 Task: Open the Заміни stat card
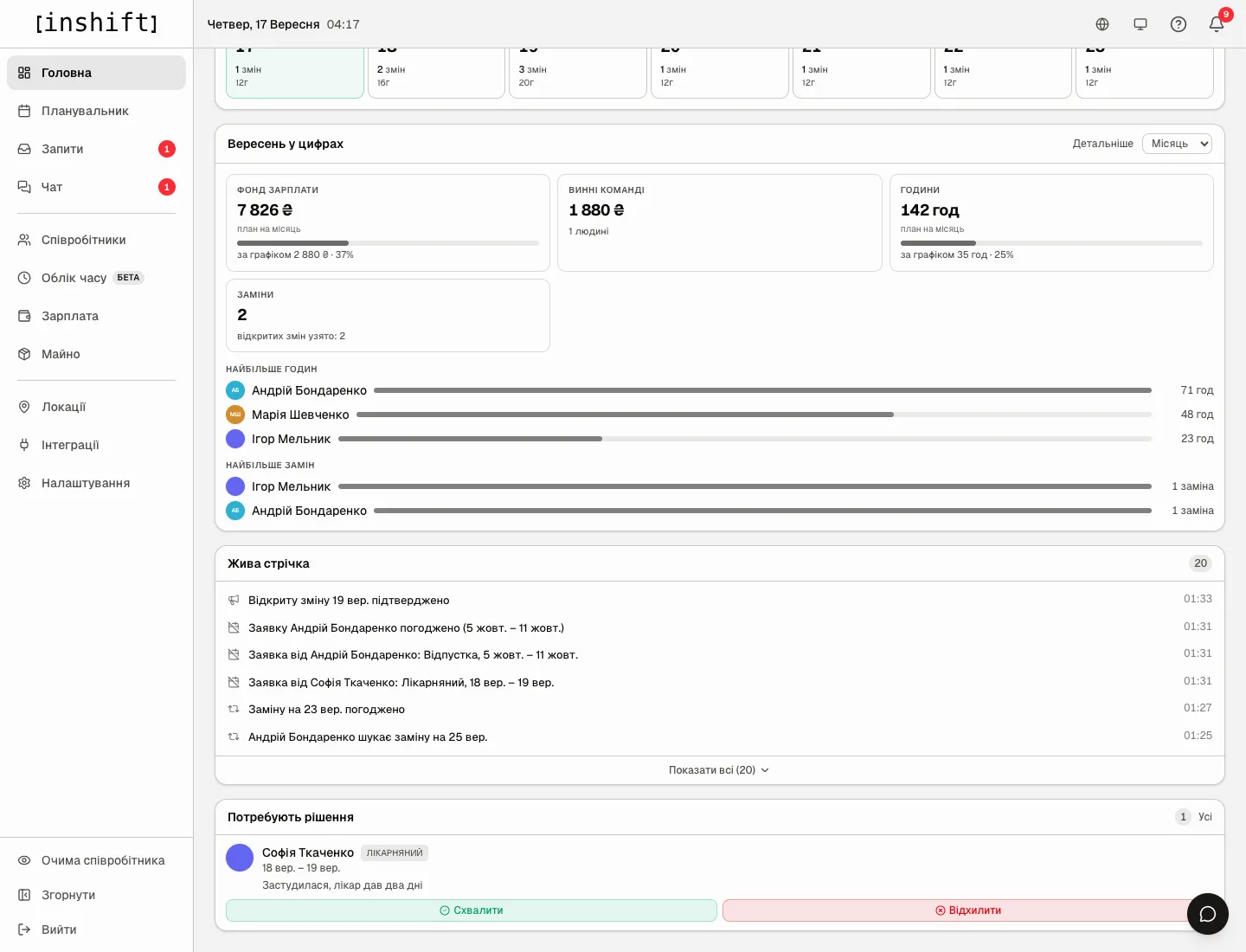388,315
